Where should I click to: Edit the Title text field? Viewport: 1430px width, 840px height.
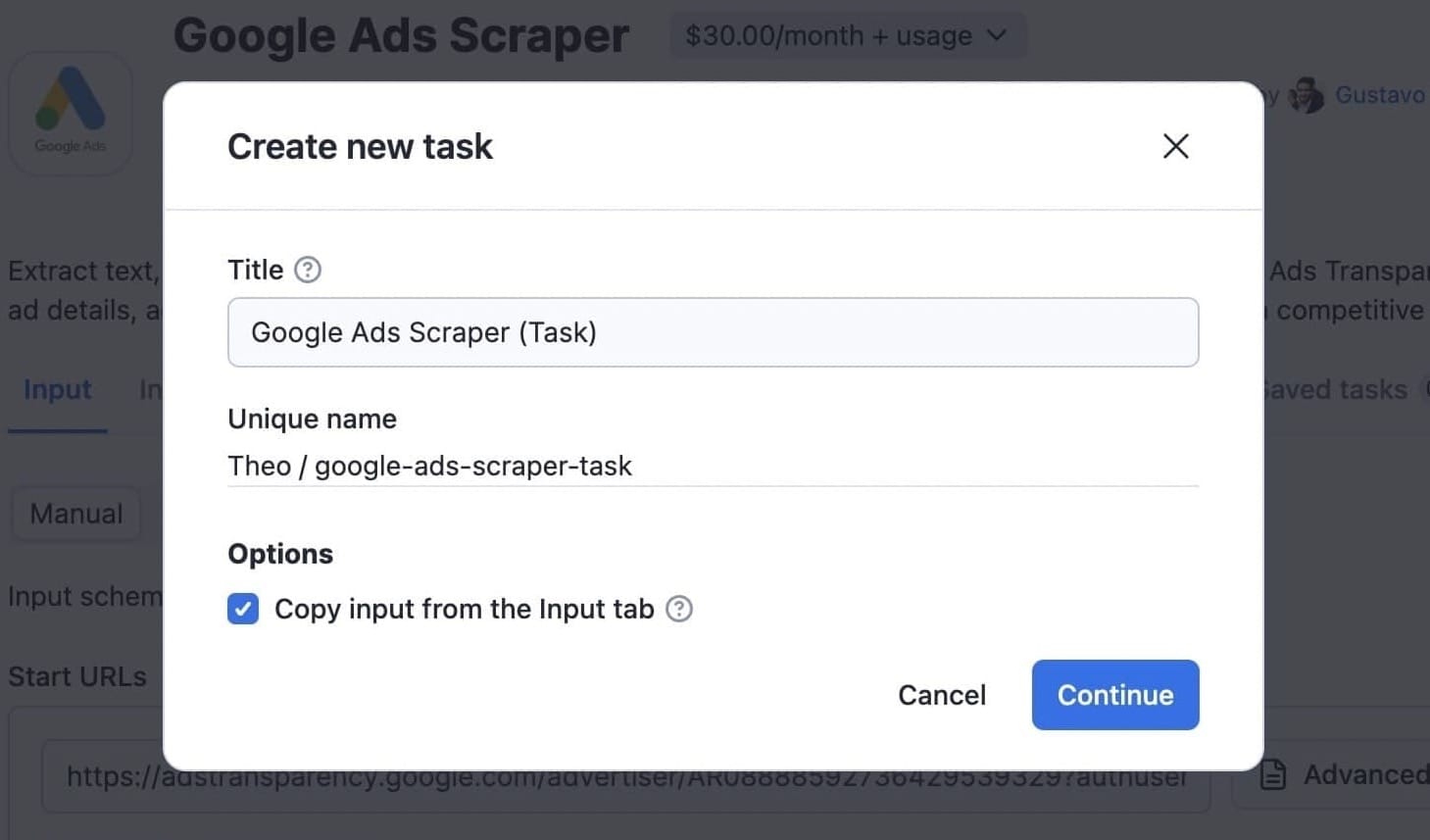[713, 332]
